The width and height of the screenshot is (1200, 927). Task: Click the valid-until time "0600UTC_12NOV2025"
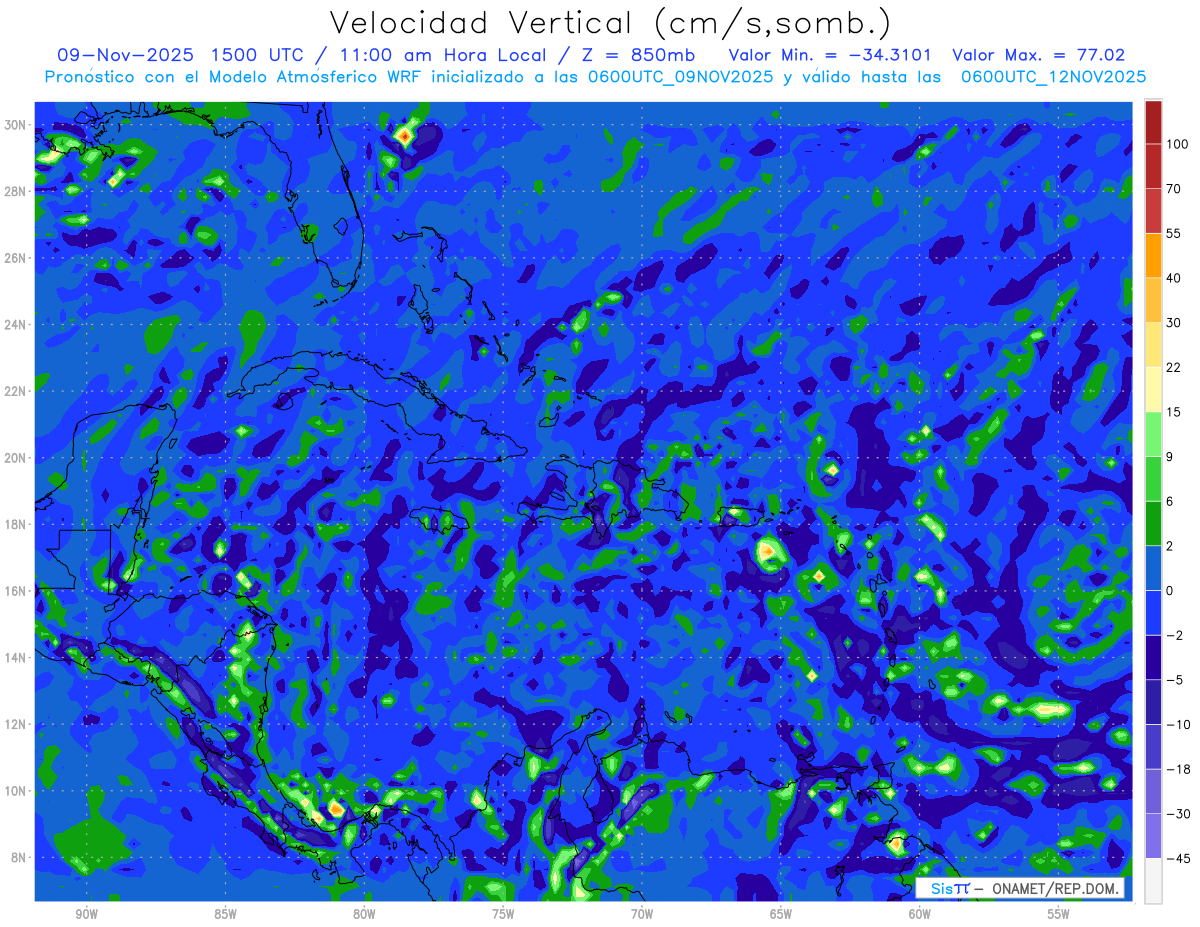(1054, 76)
